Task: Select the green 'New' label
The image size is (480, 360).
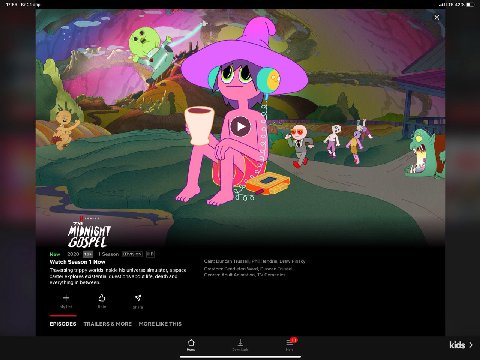Action: [x=55, y=254]
